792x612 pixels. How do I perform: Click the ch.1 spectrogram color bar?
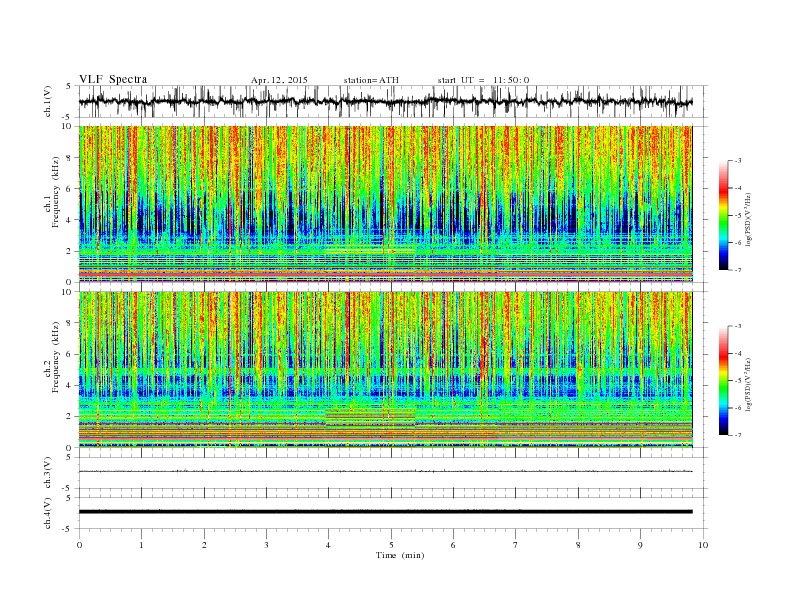(x=723, y=216)
